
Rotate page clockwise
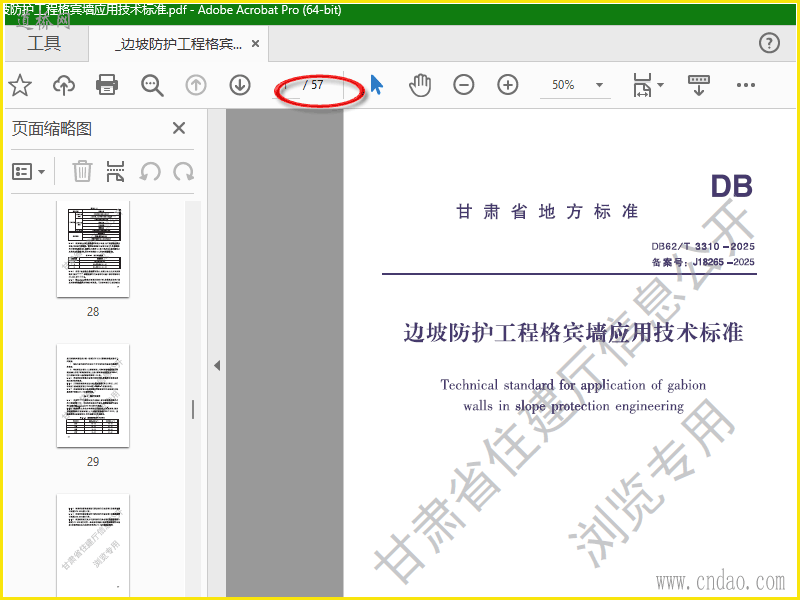pyautogui.click(x=184, y=171)
